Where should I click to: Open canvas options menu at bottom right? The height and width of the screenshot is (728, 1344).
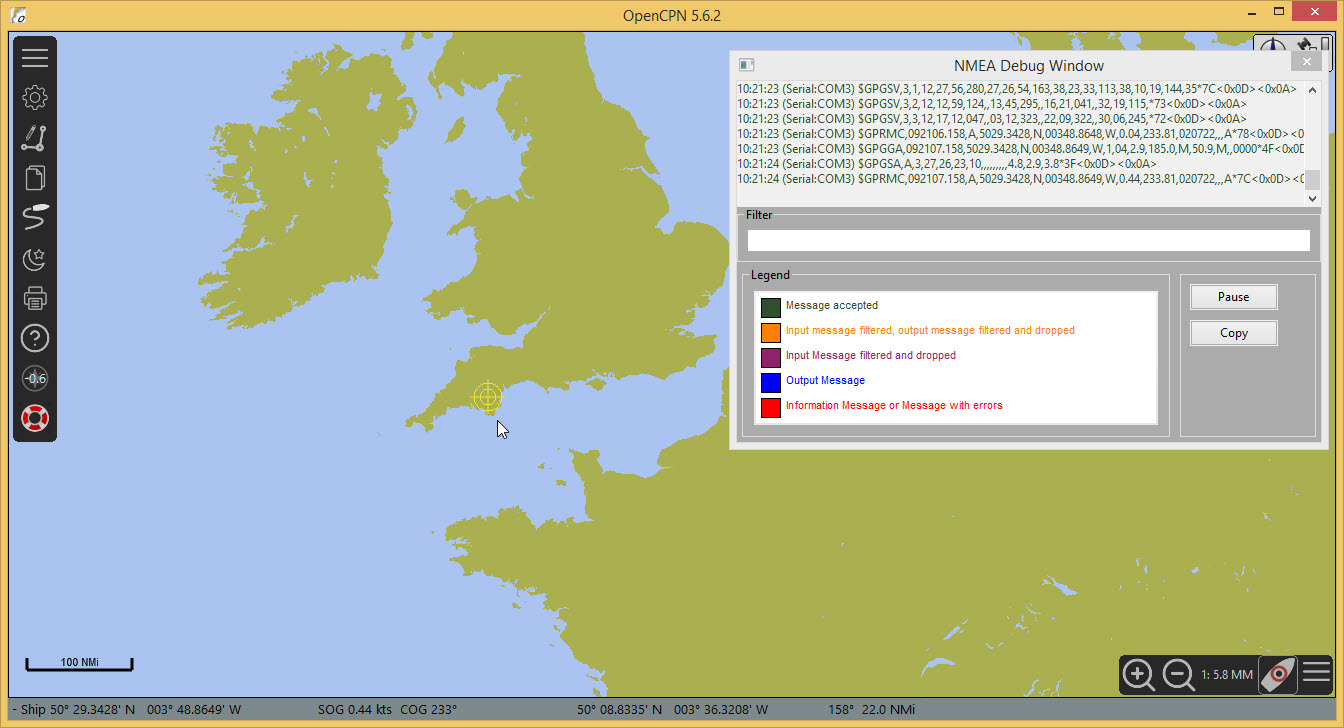pos(1316,672)
